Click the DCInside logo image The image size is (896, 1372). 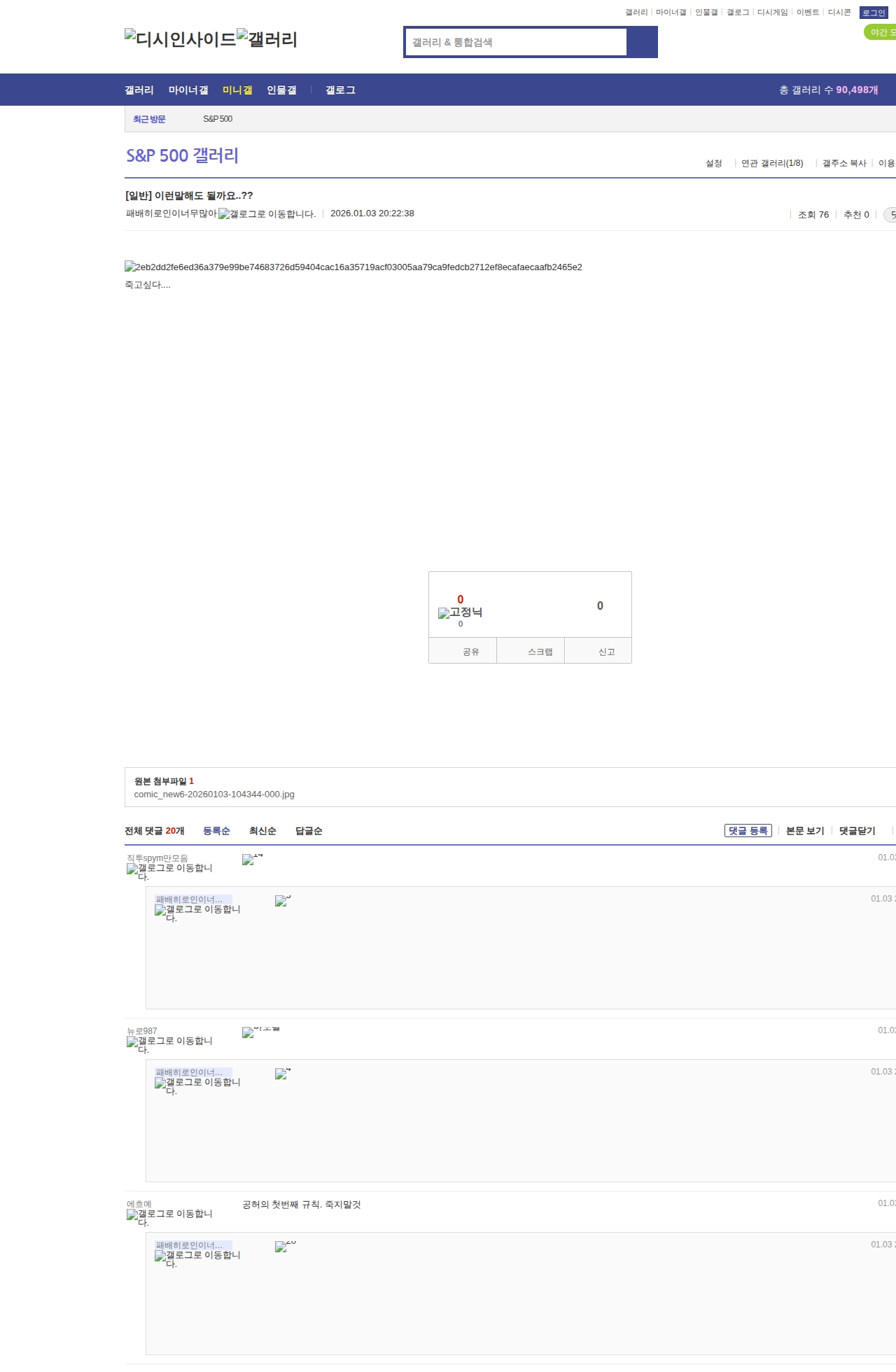click(180, 39)
